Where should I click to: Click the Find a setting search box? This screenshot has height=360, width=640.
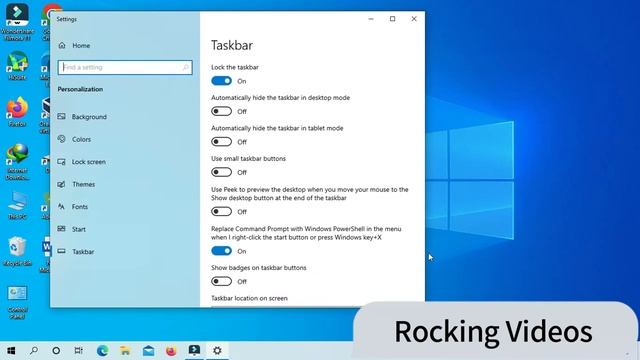click(125, 67)
